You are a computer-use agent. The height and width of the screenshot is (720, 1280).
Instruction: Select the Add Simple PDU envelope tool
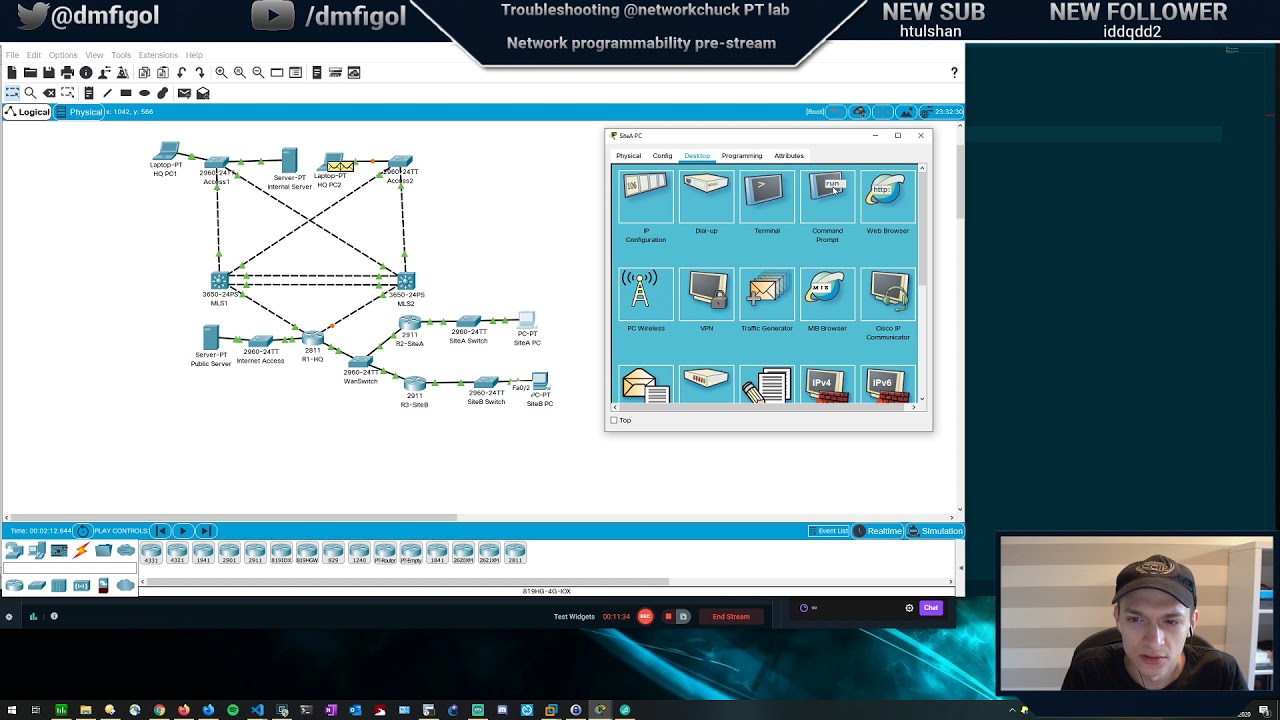(x=184, y=93)
